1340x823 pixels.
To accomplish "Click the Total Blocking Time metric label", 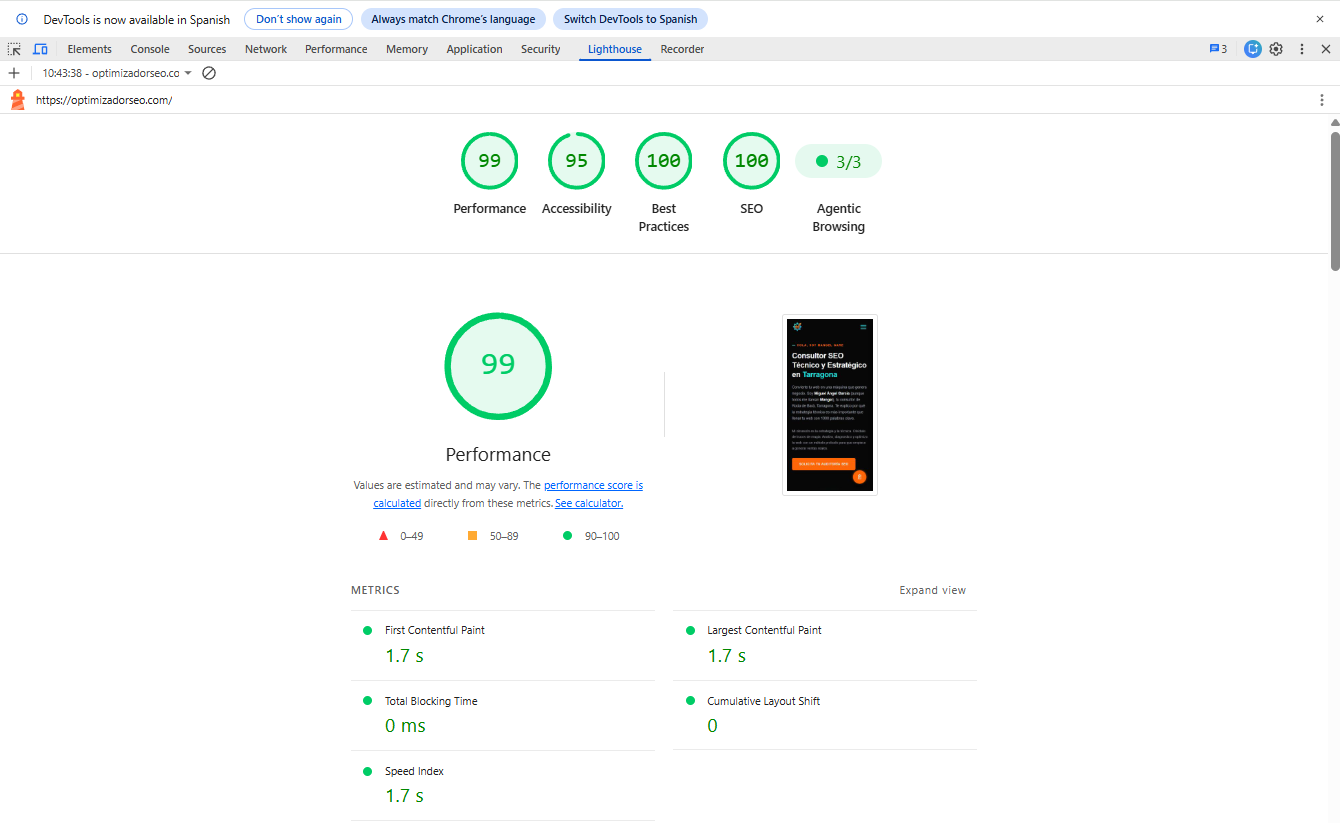I will [431, 701].
